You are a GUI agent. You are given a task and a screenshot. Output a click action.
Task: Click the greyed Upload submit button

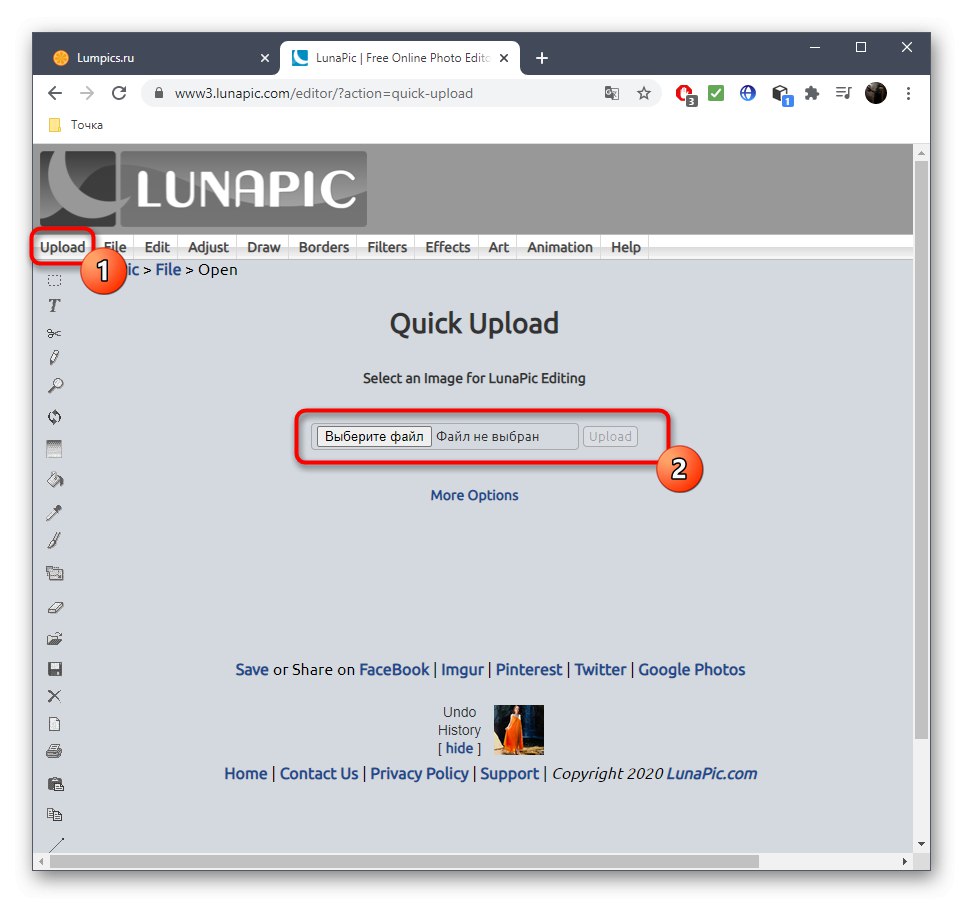(610, 436)
